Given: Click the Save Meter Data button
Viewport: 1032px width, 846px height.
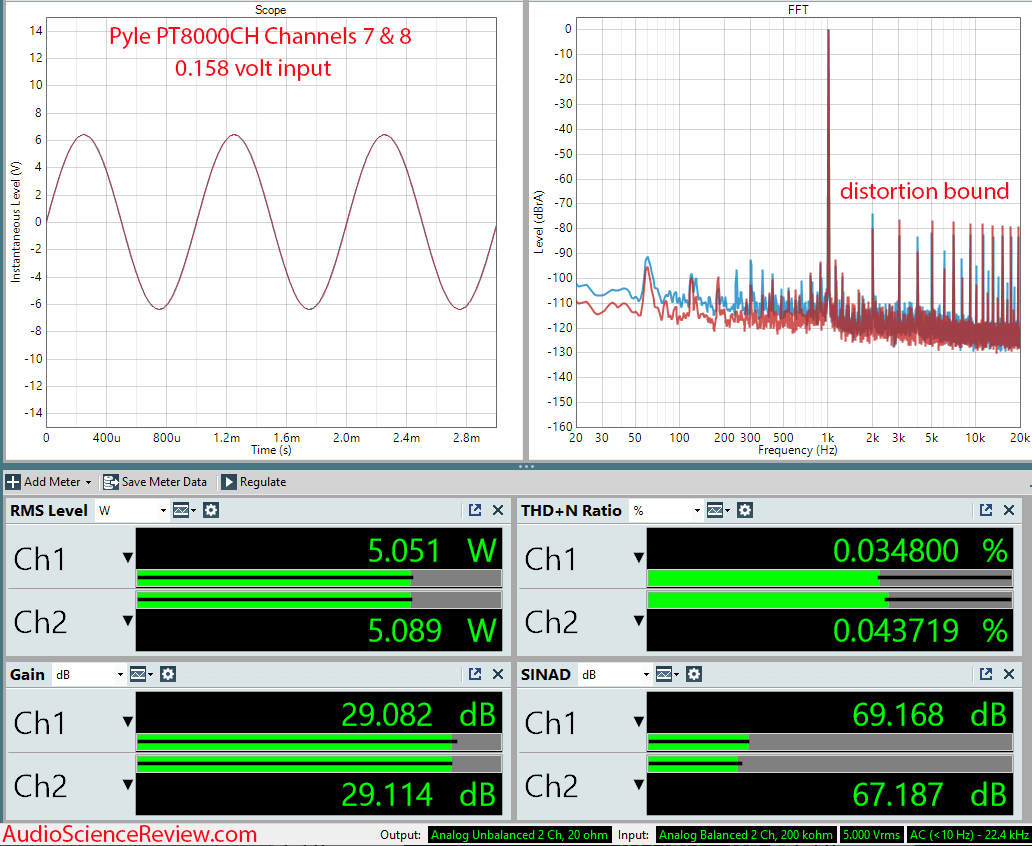Looking at the screenshot, I should coord(155,482).
